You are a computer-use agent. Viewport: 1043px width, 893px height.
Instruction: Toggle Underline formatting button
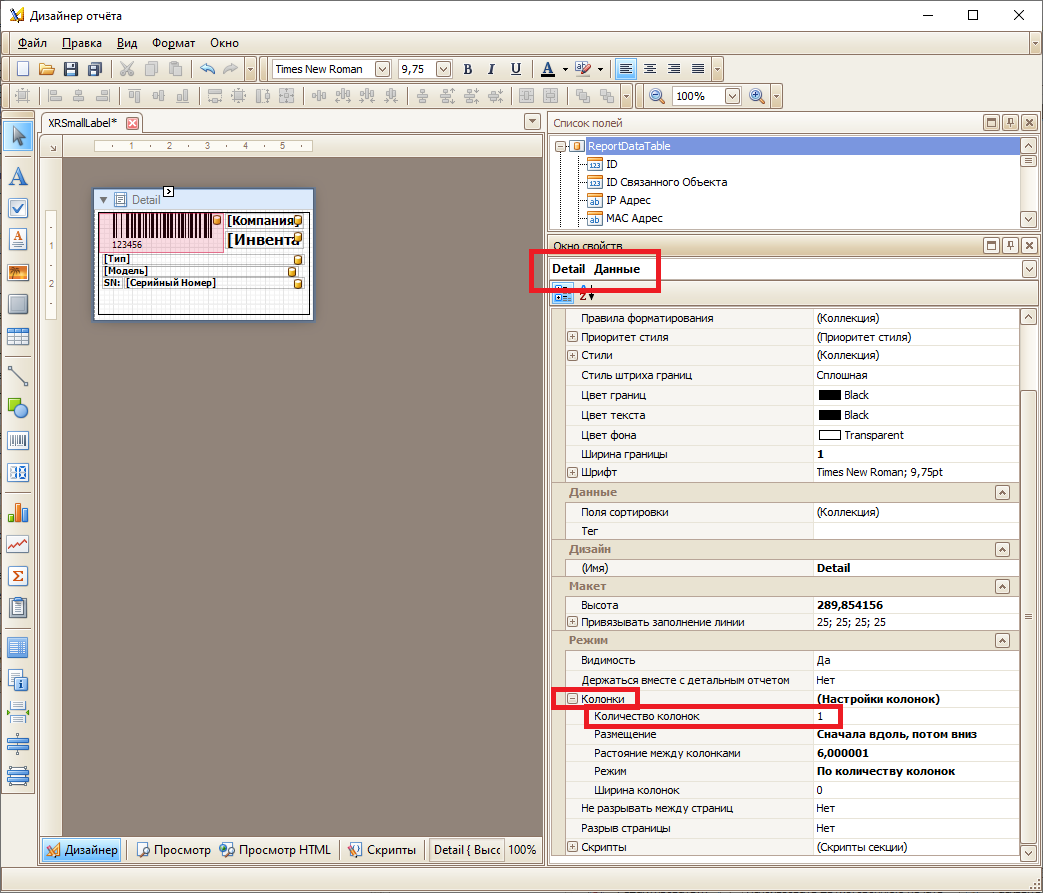click(516, 69)
